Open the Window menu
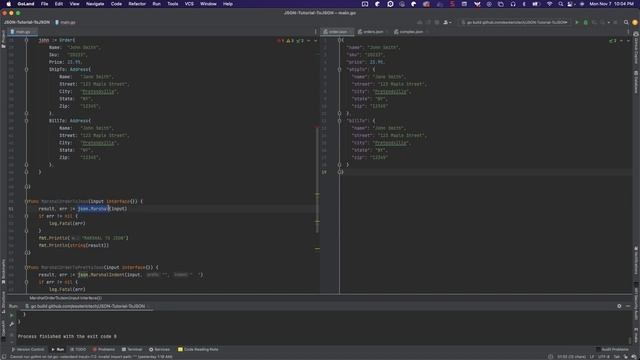 click(208, 4)
